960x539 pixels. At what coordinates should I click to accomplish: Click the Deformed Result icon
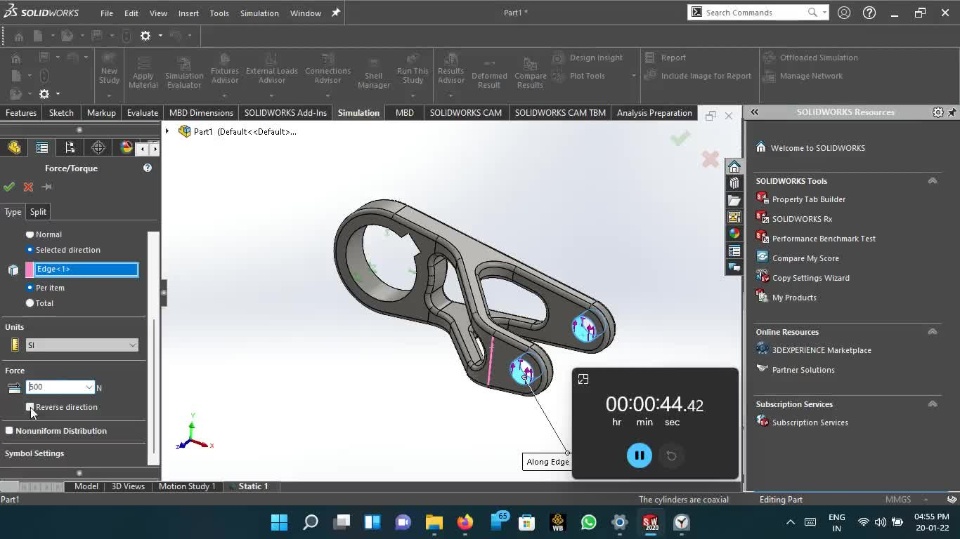click(489, 73)
